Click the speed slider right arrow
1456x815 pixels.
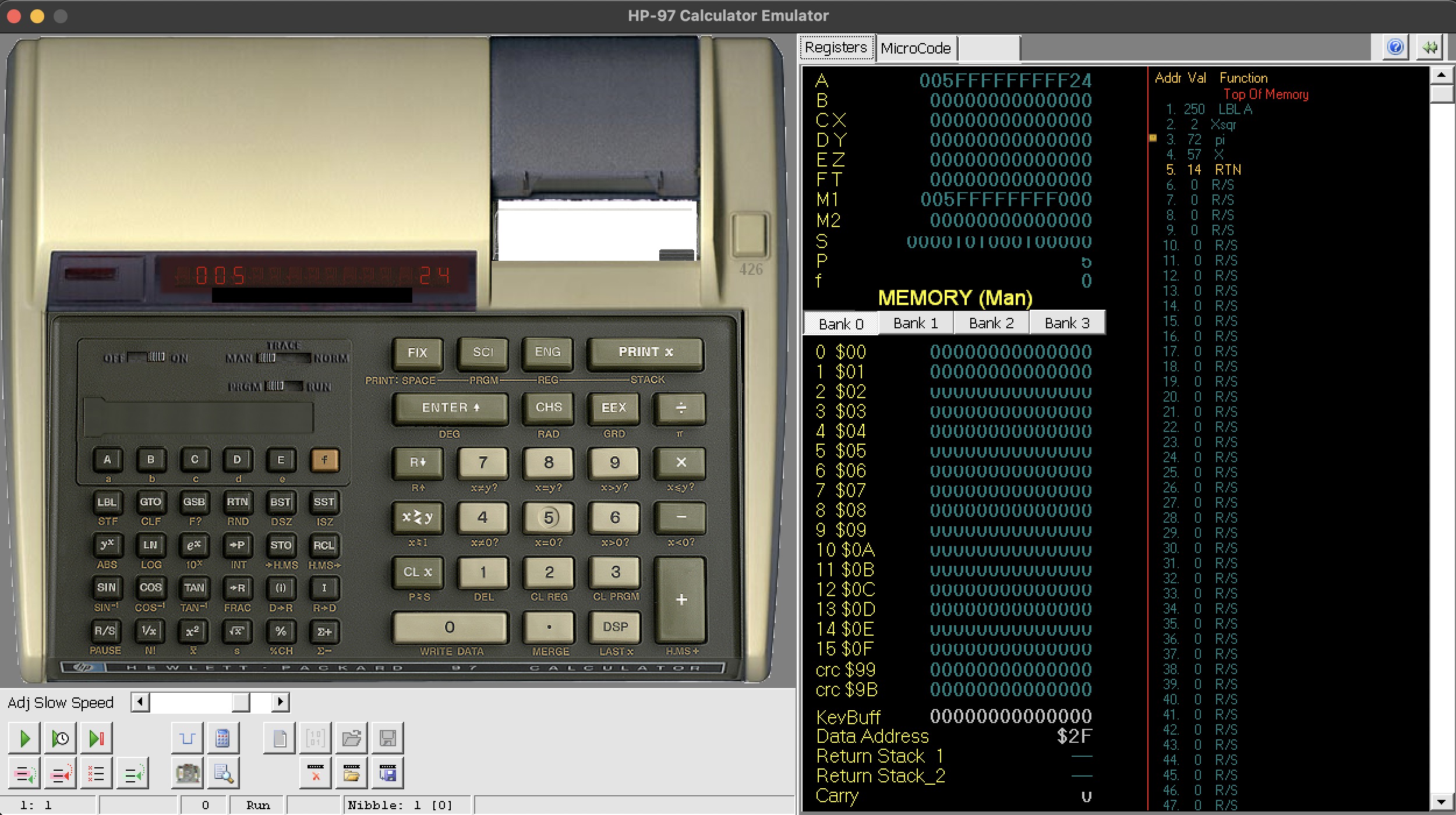[280, 702]
